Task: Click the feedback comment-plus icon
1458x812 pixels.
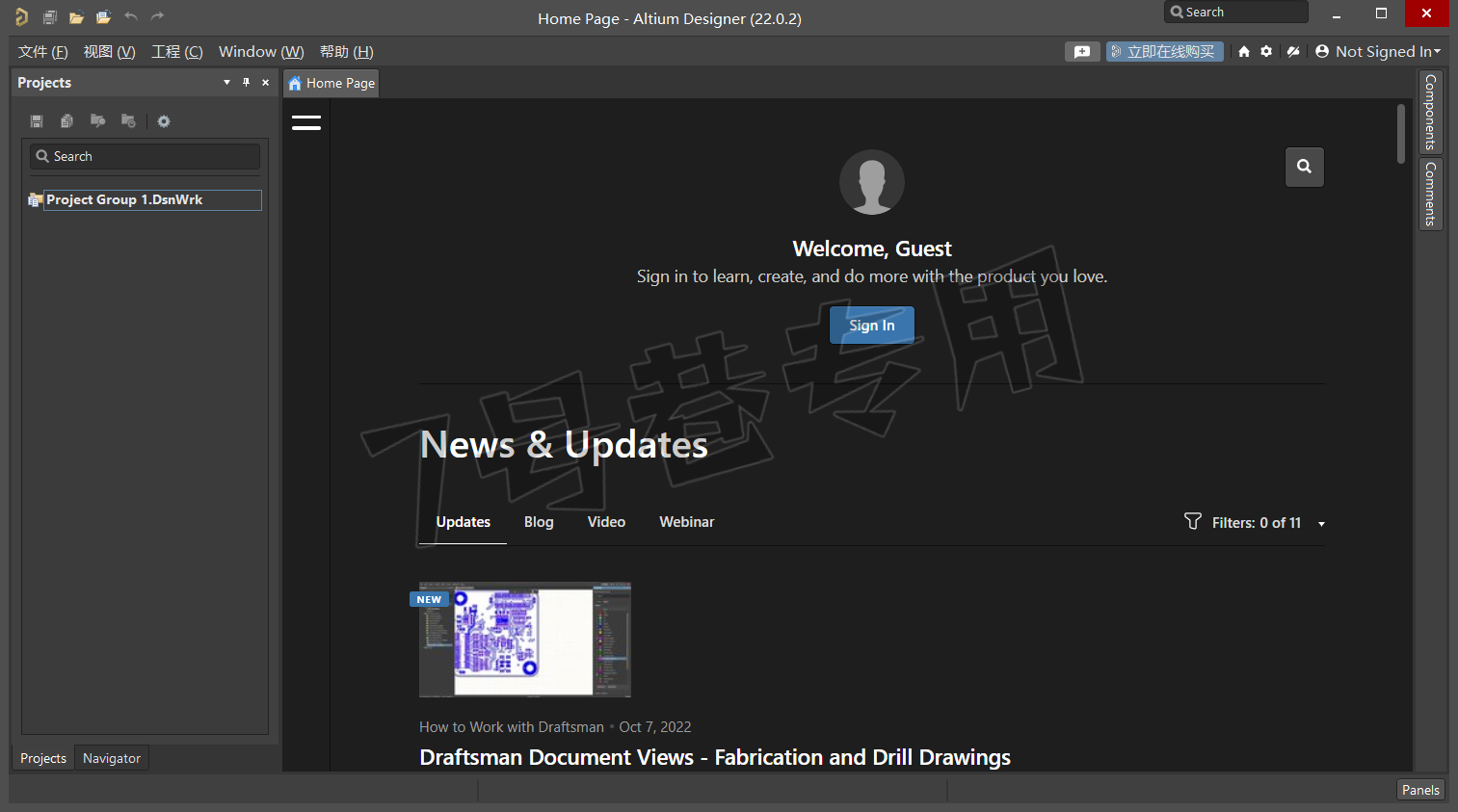Action: (x=1082, y=52)
